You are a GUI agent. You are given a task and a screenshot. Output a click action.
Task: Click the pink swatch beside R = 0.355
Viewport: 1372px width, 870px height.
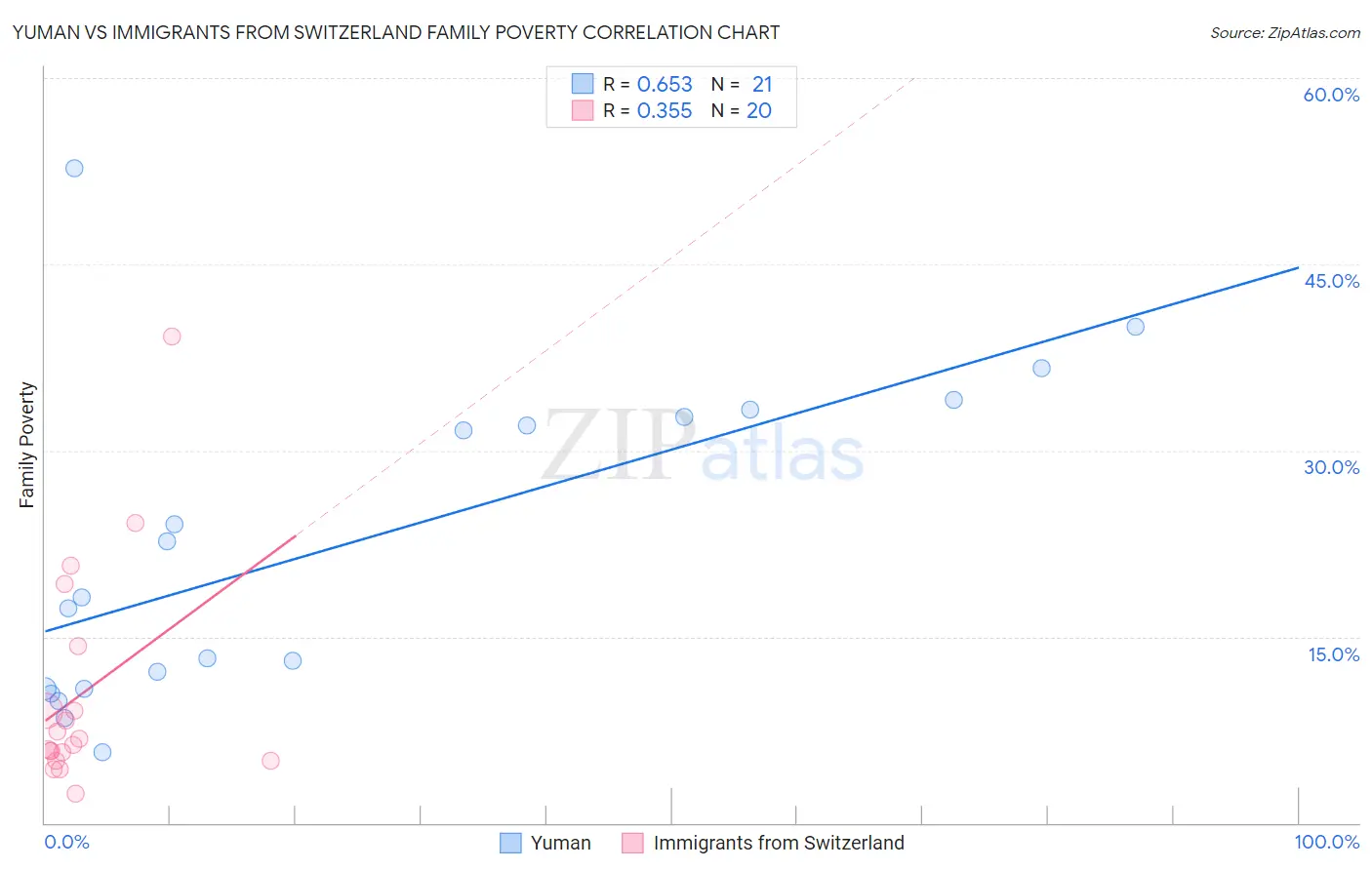pyautogui.click(x=583, y=110)
